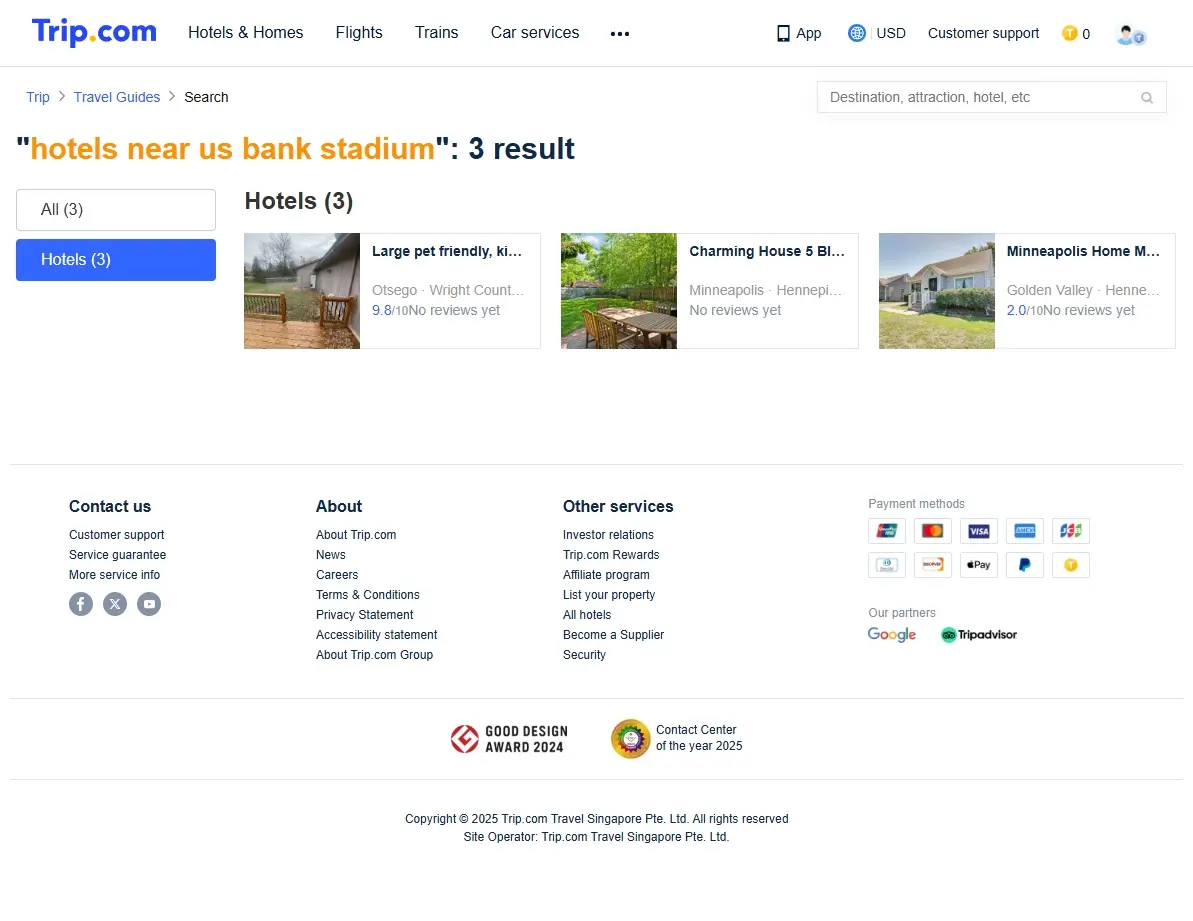Viewport: 1193px width, 921px height.
Task: Open About Trip.com footer link
Action: (356, 535)
